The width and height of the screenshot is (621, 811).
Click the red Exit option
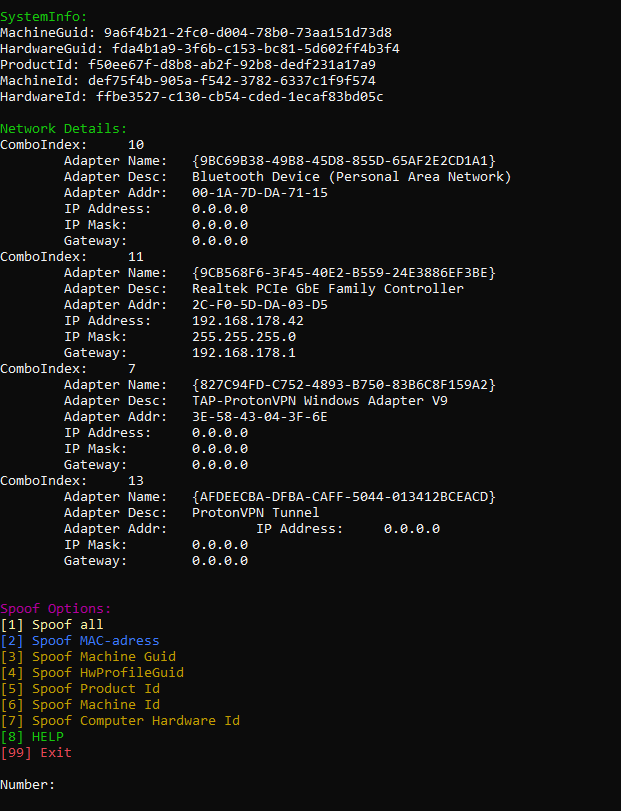click(x=36, y=753)
